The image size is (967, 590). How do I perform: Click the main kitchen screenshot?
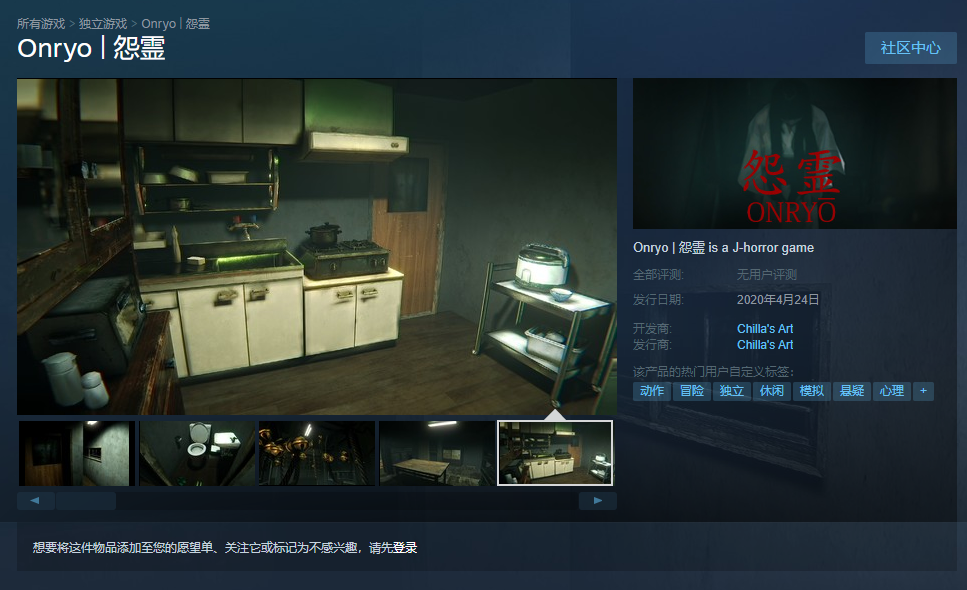(316, 246)
